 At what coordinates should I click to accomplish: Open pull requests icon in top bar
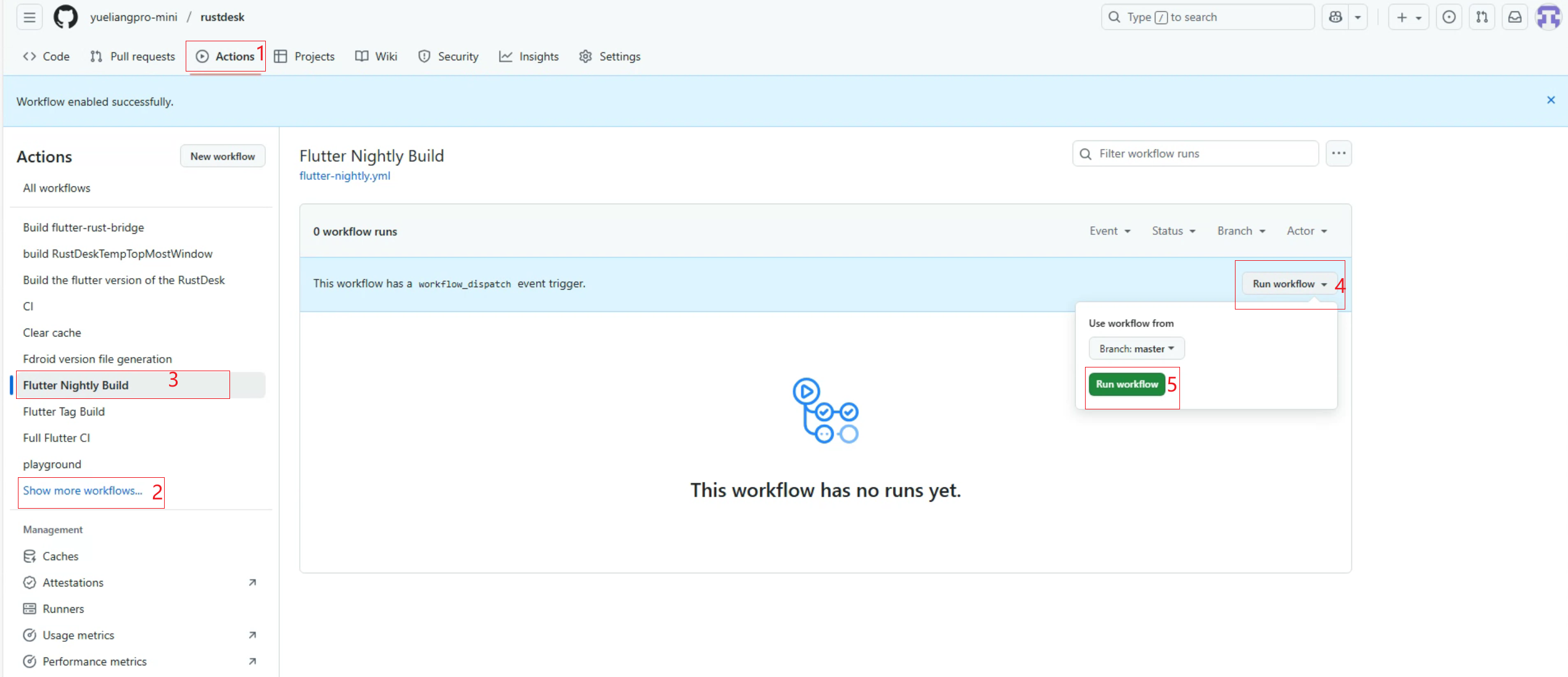click(x=1482, y=17)
